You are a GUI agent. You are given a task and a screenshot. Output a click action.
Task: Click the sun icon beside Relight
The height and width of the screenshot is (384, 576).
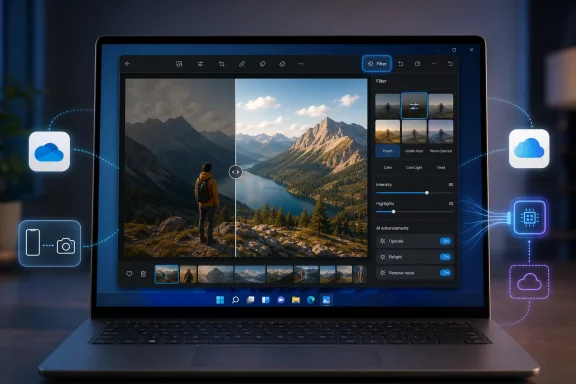(383, 257)
